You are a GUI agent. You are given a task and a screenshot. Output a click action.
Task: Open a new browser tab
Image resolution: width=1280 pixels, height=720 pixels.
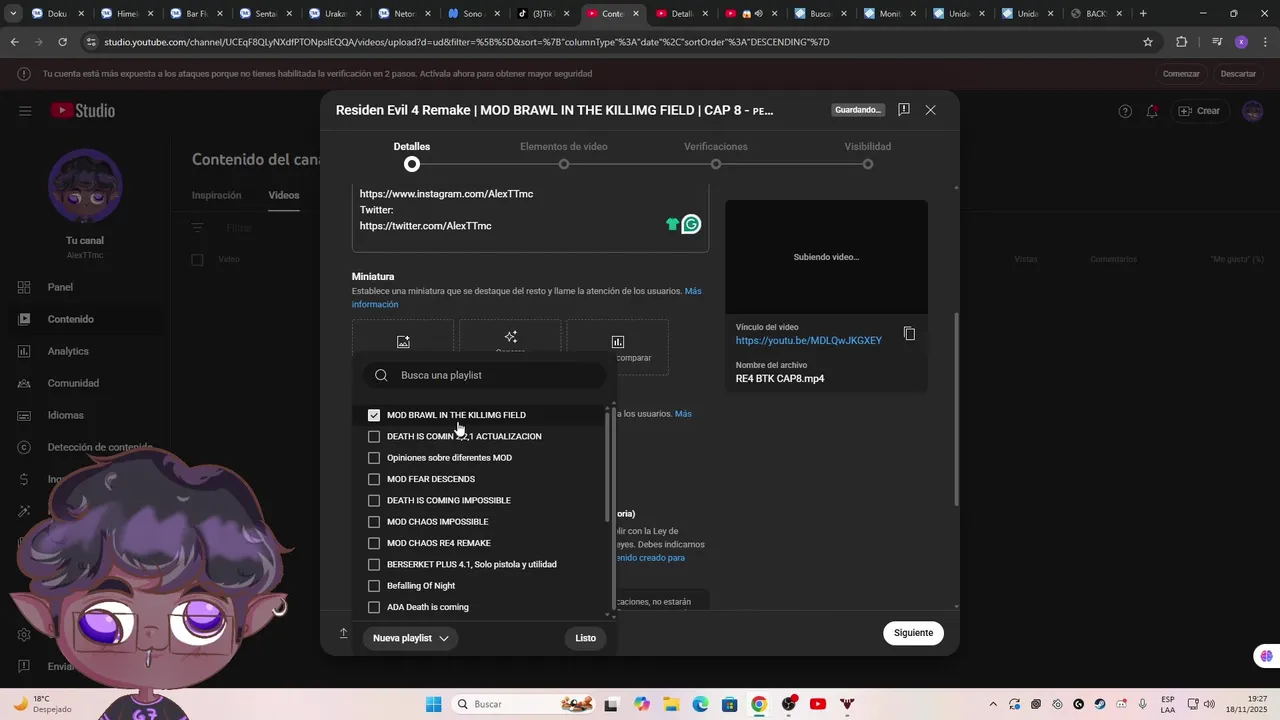click(x=1143, y=14)
